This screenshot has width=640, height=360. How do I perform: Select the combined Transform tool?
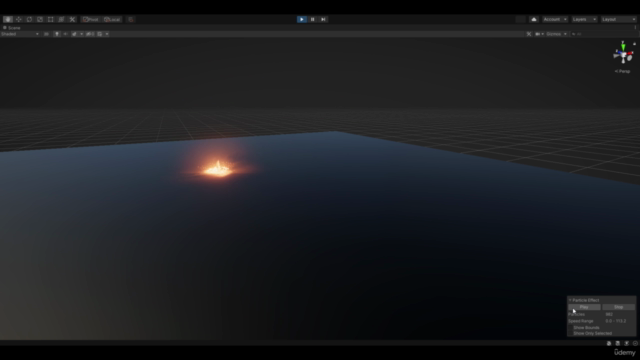click(x=61, y=19)
